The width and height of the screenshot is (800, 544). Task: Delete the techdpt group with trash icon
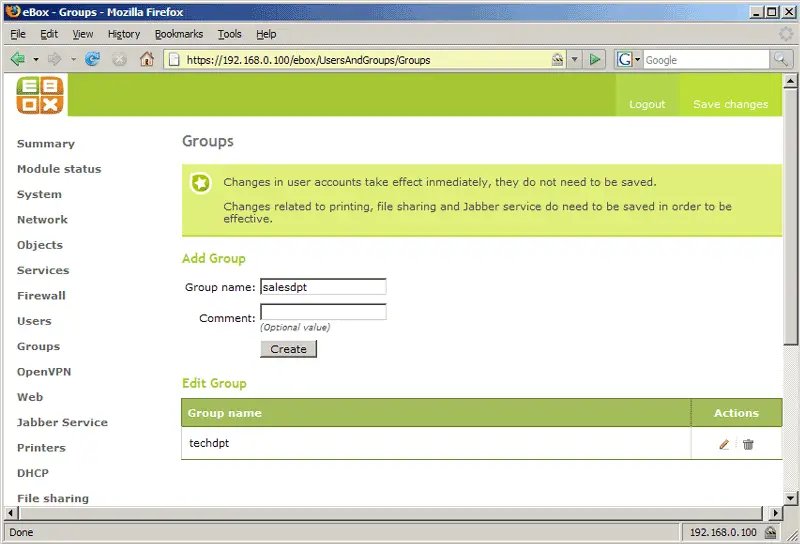coord(748,444)
